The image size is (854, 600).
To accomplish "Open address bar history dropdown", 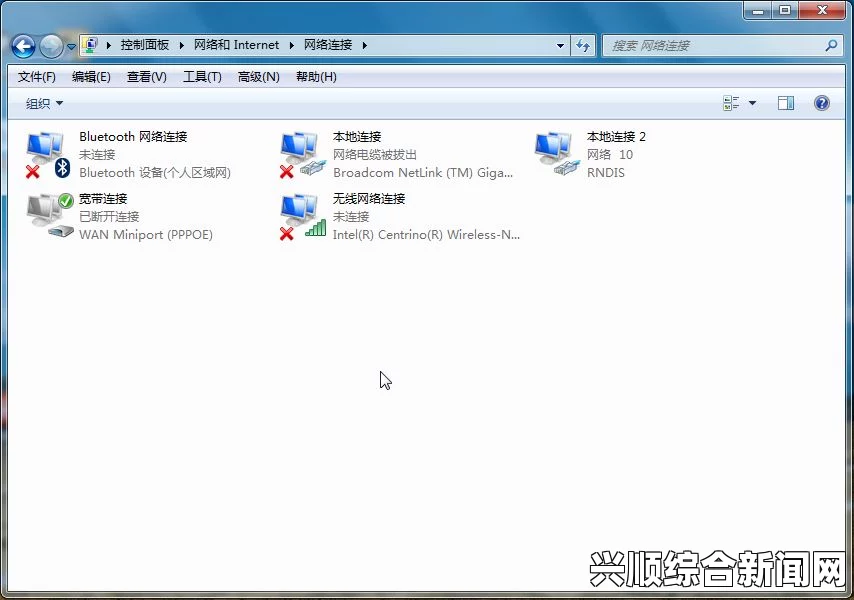I will [560, 46].
